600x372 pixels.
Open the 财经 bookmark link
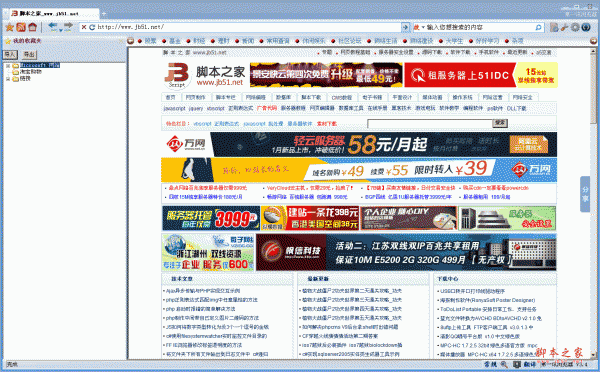199,41
